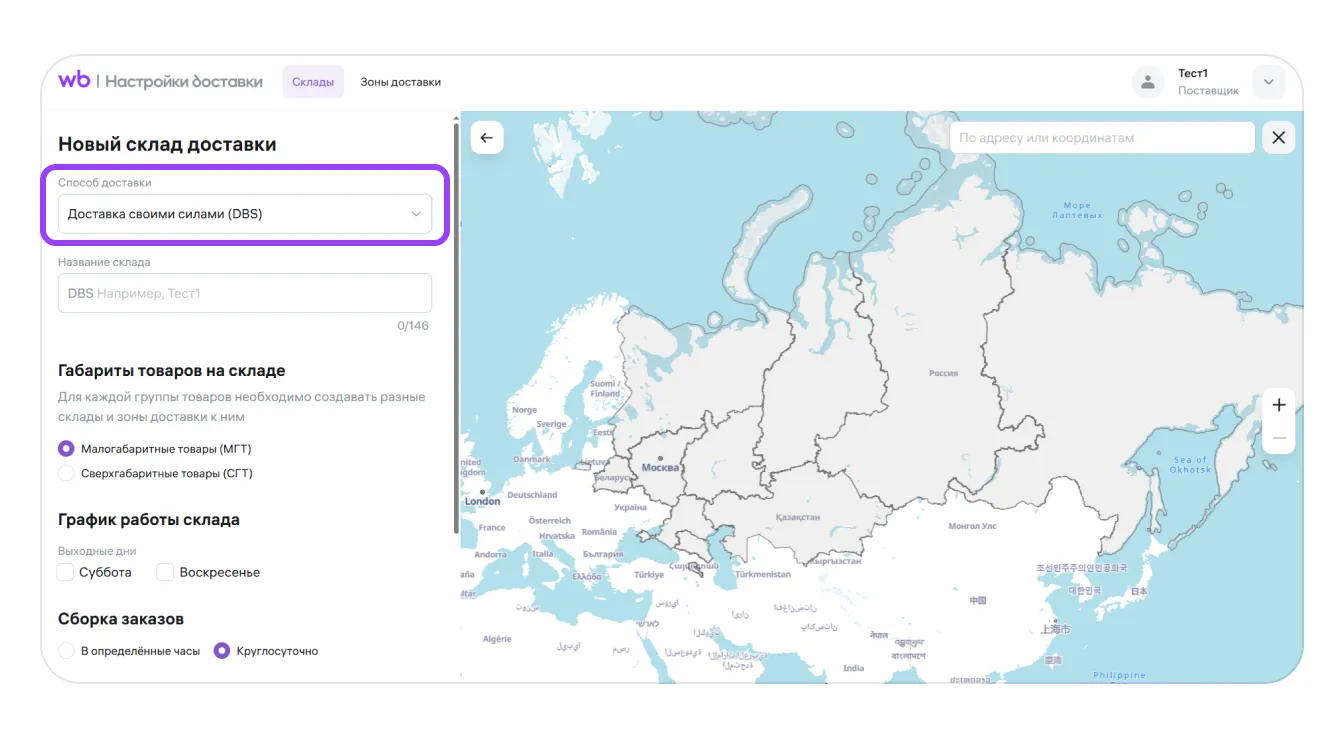1344x738 pixels.
Task: Zoom out the map with minus
Action: tap(1278, 438)
